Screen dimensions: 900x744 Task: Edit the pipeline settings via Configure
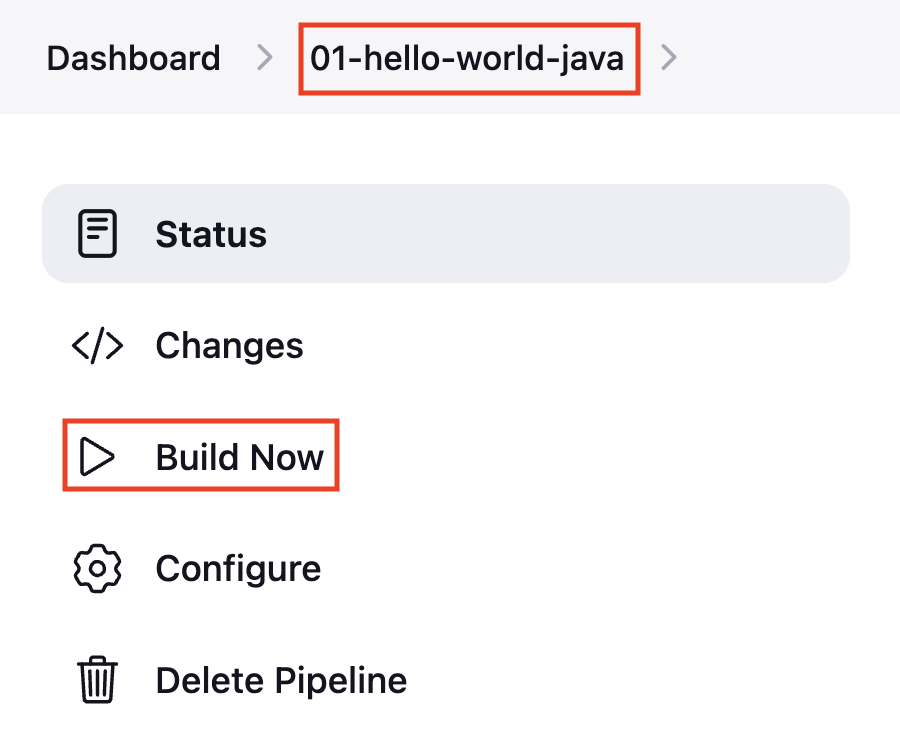238,569
